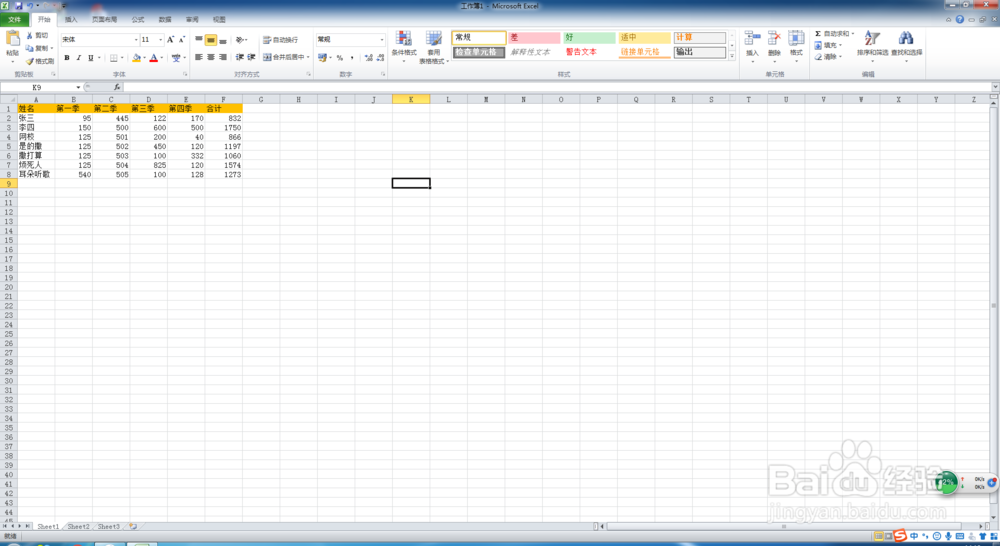
Task: Apply percent style number format
Action: (x=340, y=57)
